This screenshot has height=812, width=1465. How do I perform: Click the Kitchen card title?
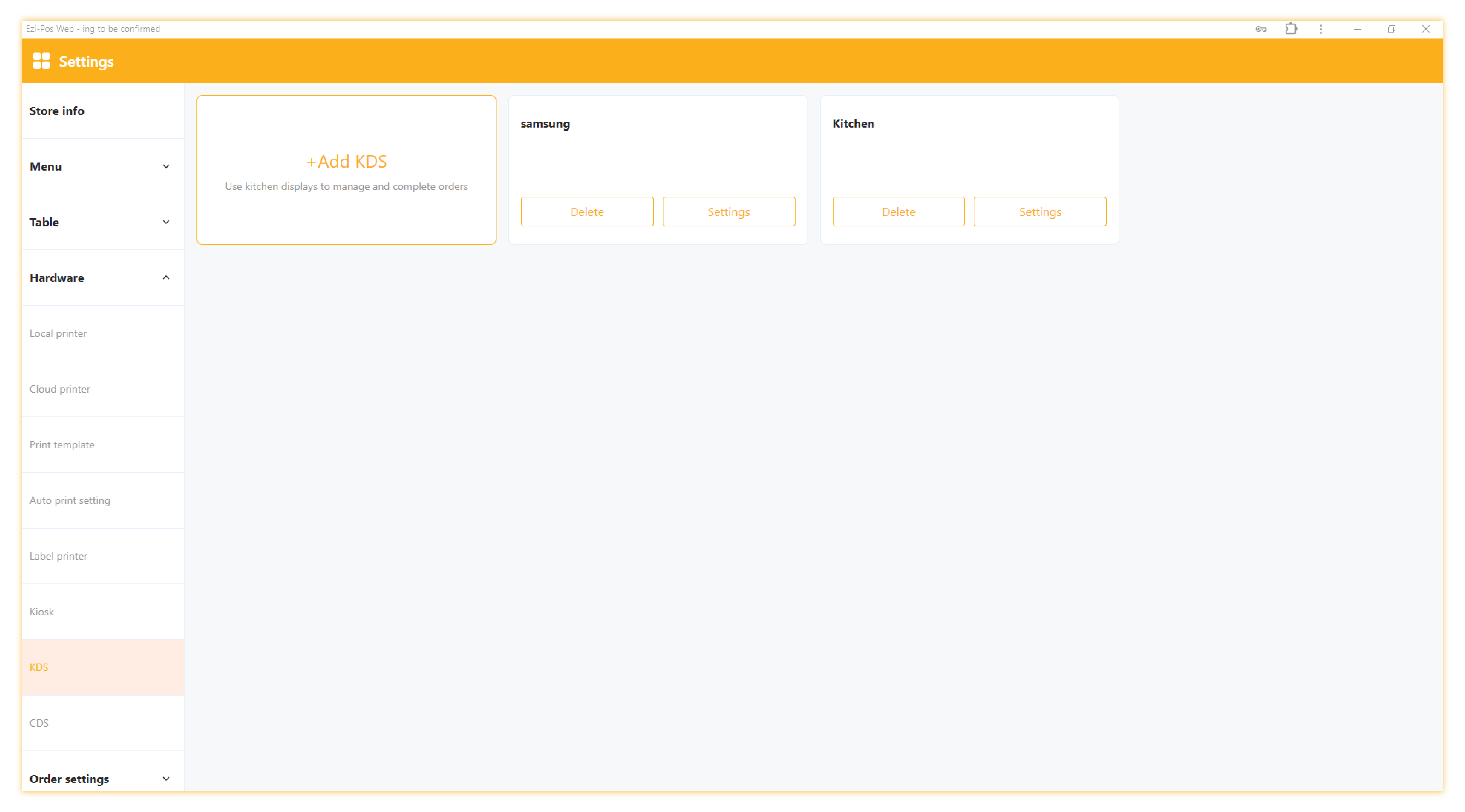pyautogui.click(x=853, y=123)
